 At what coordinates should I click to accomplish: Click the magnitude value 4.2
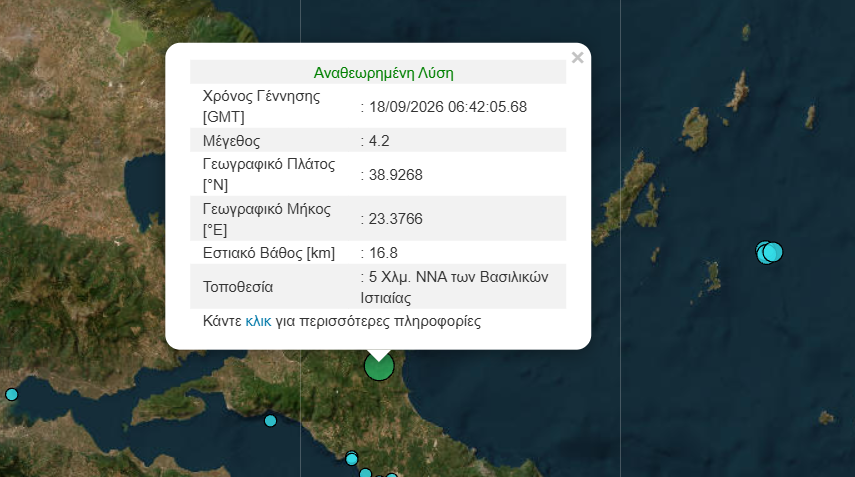379,141
